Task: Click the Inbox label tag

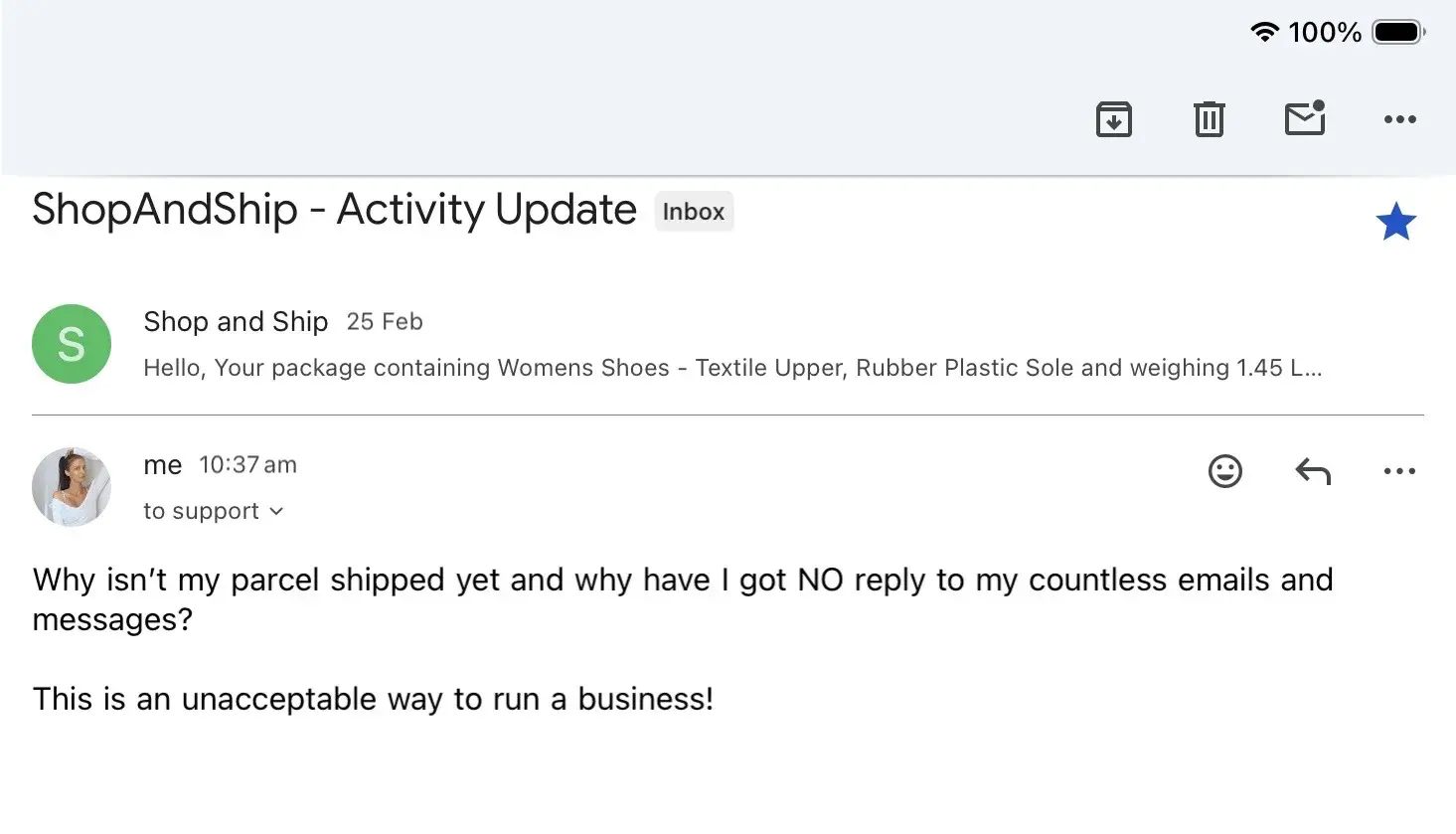Action: [693, 212]
